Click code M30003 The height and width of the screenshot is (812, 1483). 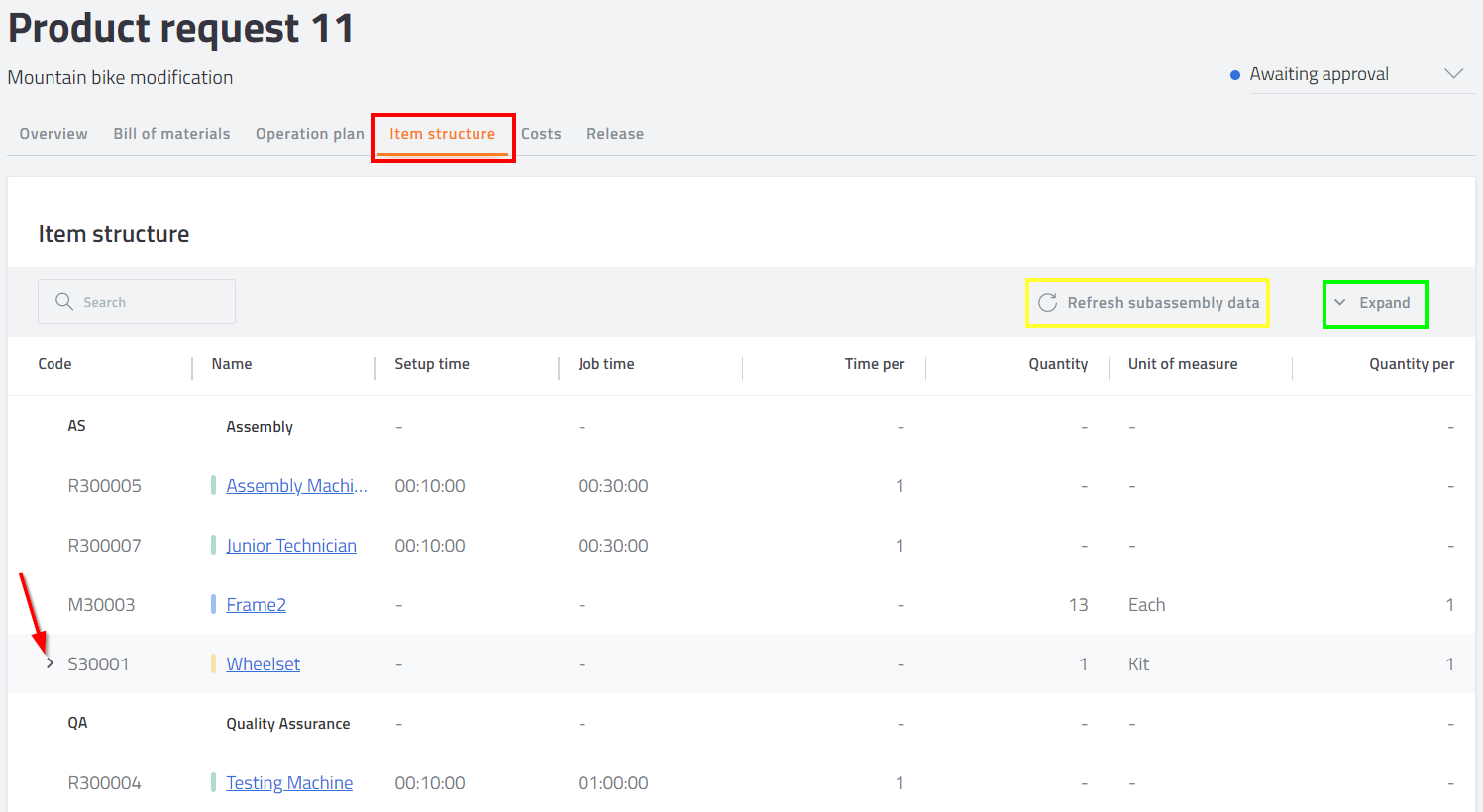101,605
